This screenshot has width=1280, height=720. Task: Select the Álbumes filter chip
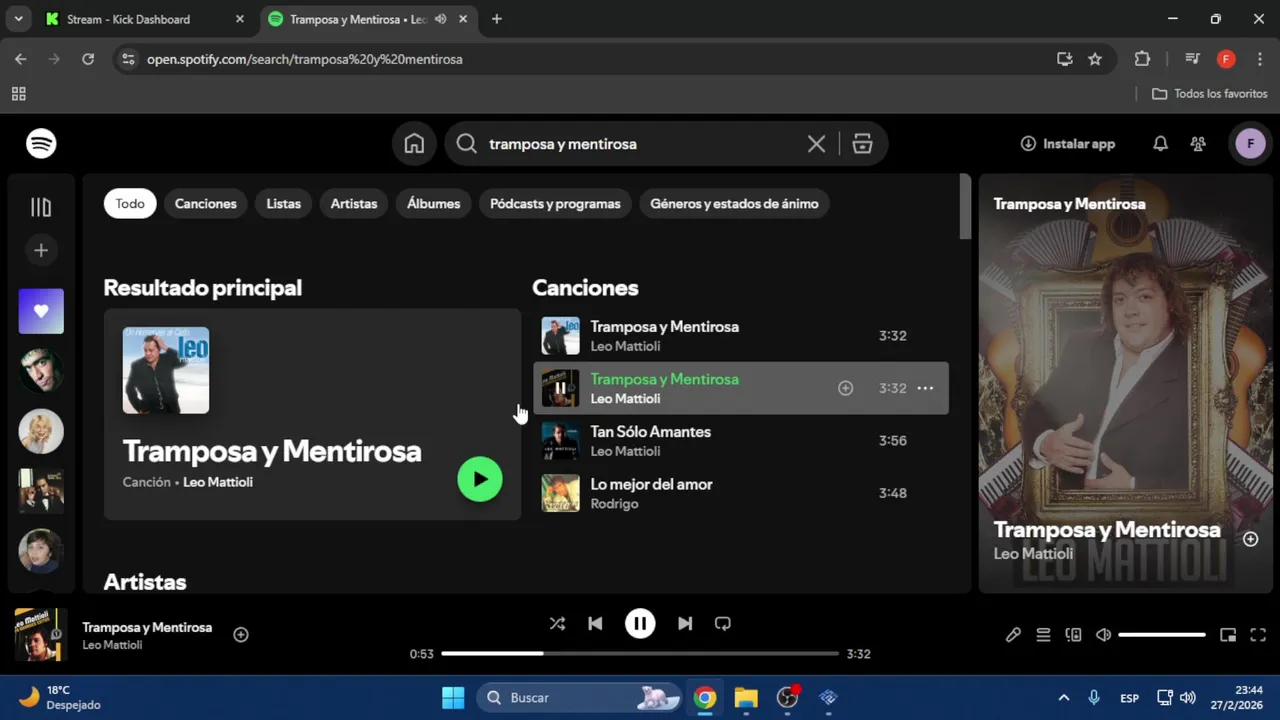[x=434, y=204]
